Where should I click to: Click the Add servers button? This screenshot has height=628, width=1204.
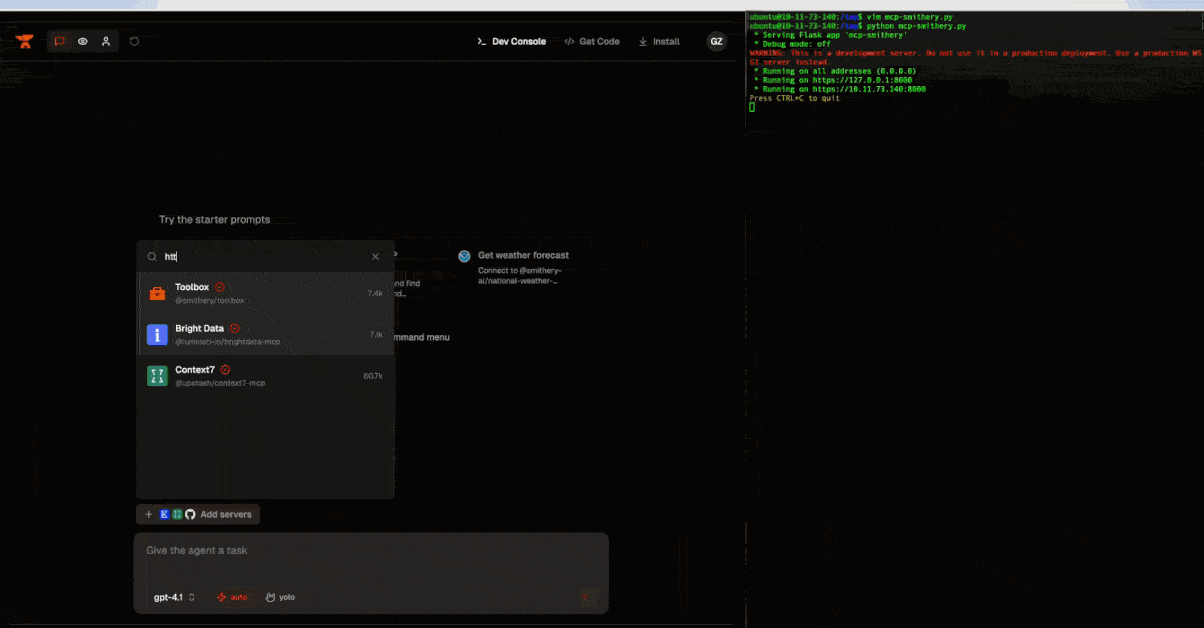[198, 514]
